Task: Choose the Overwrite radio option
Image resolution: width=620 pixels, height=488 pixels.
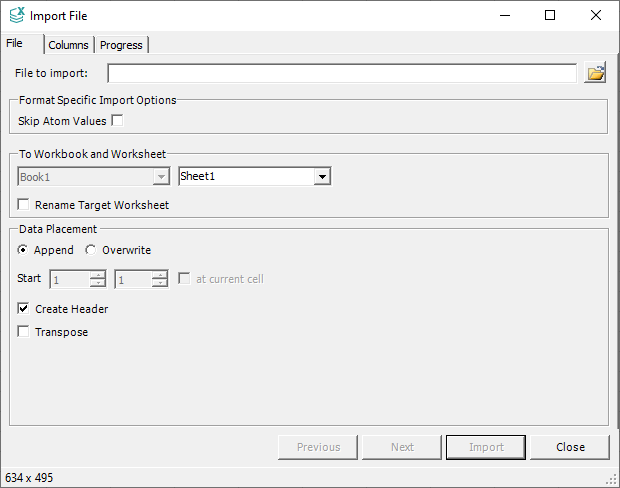Action: pos(91,250)
